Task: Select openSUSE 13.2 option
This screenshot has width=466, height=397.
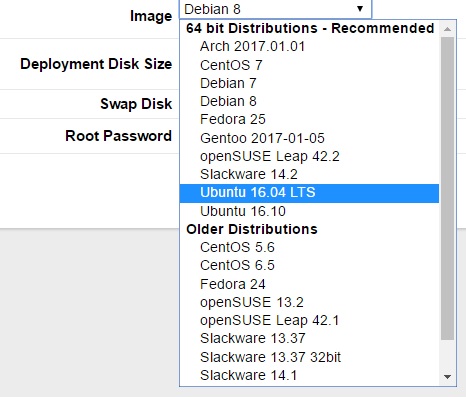Action: coord(309,302)
